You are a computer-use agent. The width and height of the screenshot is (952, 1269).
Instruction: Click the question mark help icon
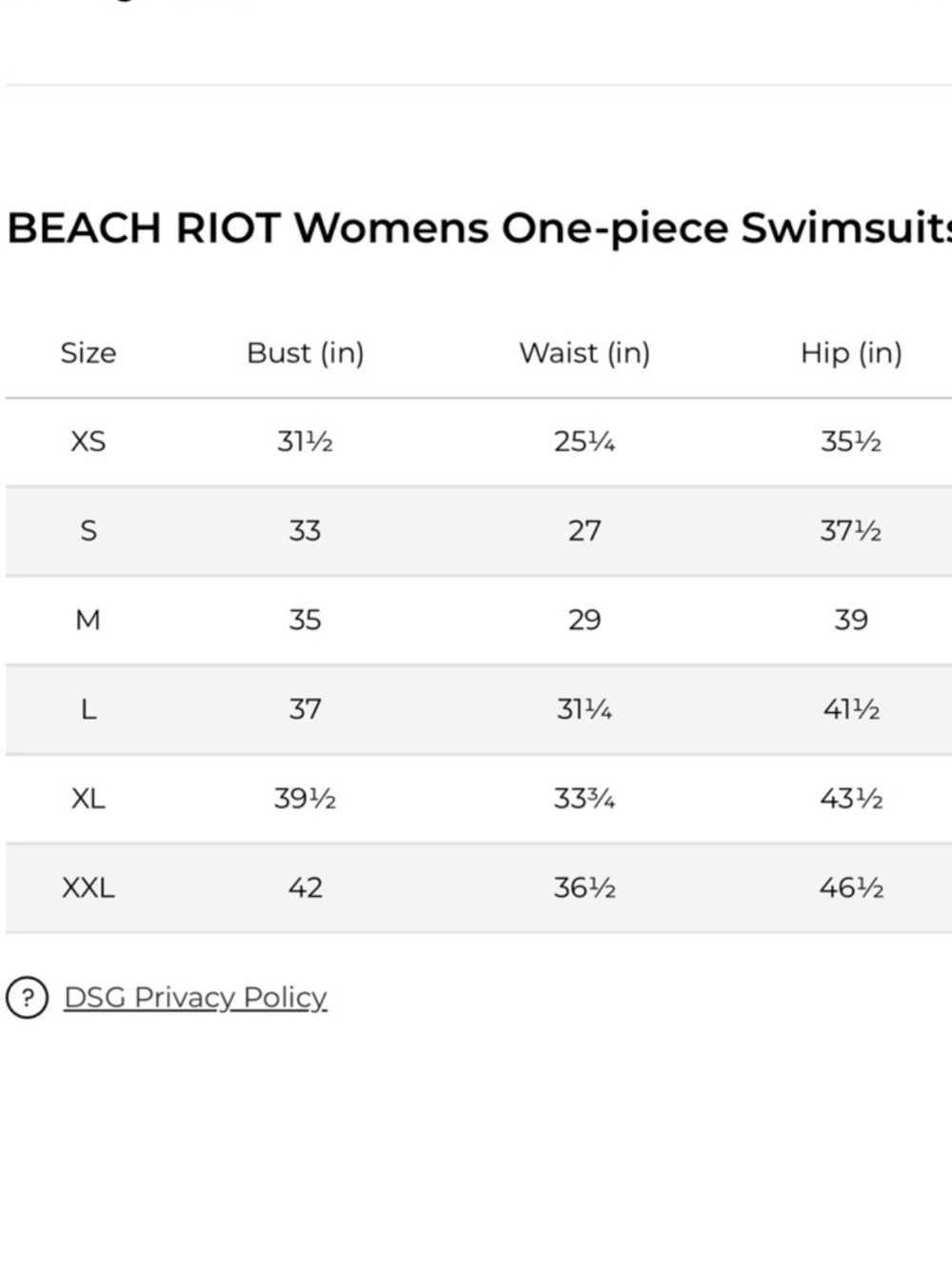(x=27, y=998)
